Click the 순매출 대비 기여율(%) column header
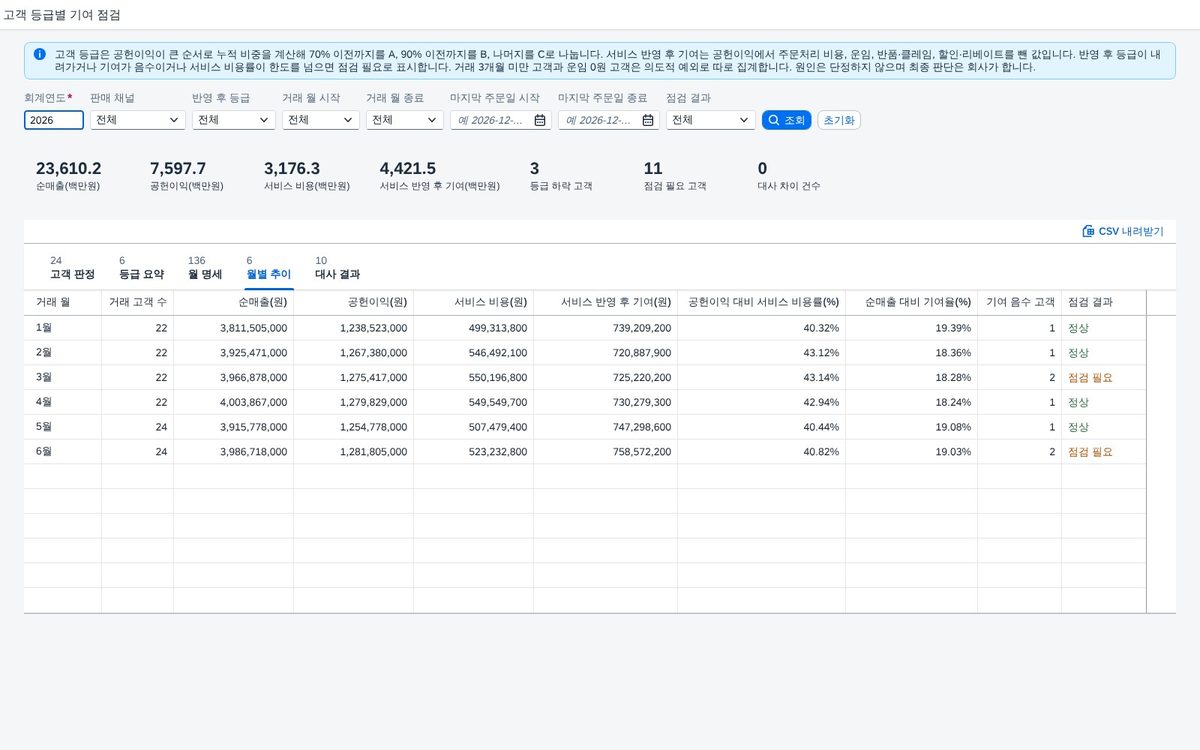This screenshot has height=750, width=1200. tap(912, 302)
